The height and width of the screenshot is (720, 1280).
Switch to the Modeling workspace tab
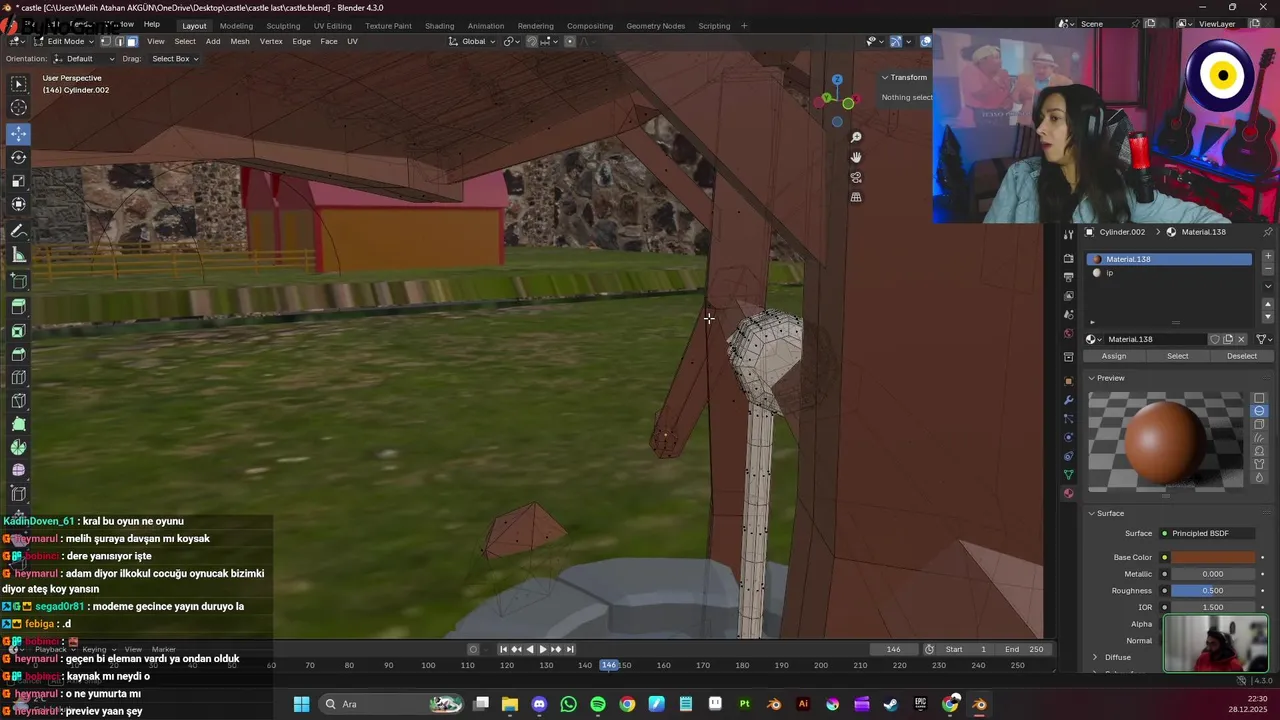point(236,26)
